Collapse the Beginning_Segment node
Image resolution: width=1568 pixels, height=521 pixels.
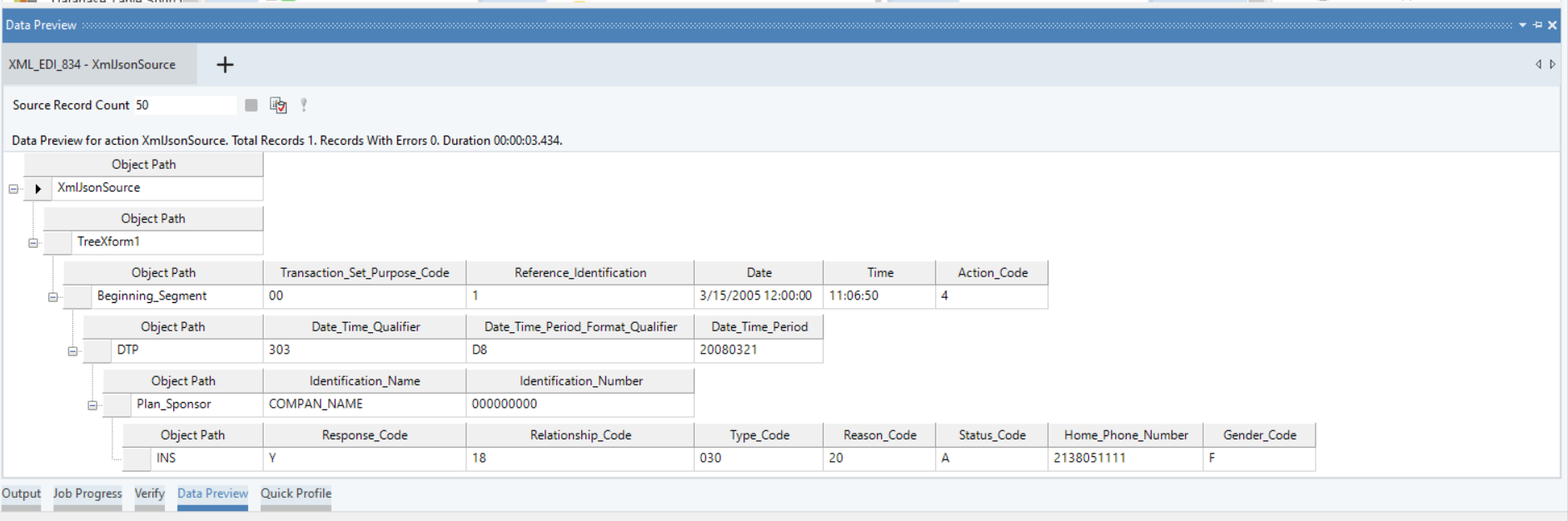click(53, 297)
